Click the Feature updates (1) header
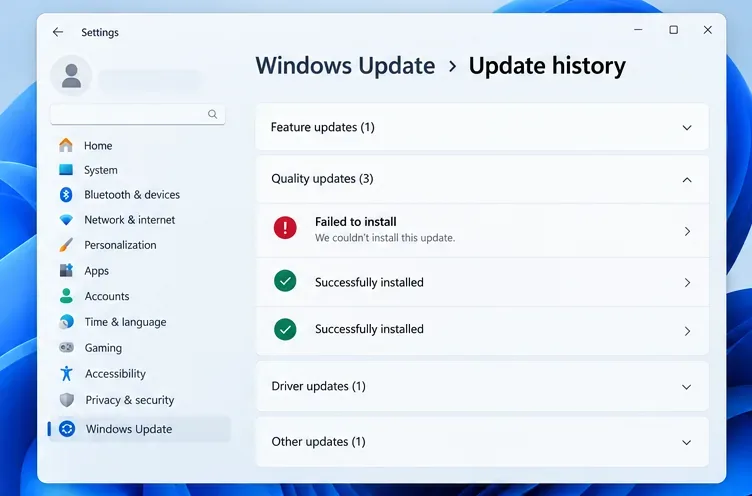 [482, 127]
